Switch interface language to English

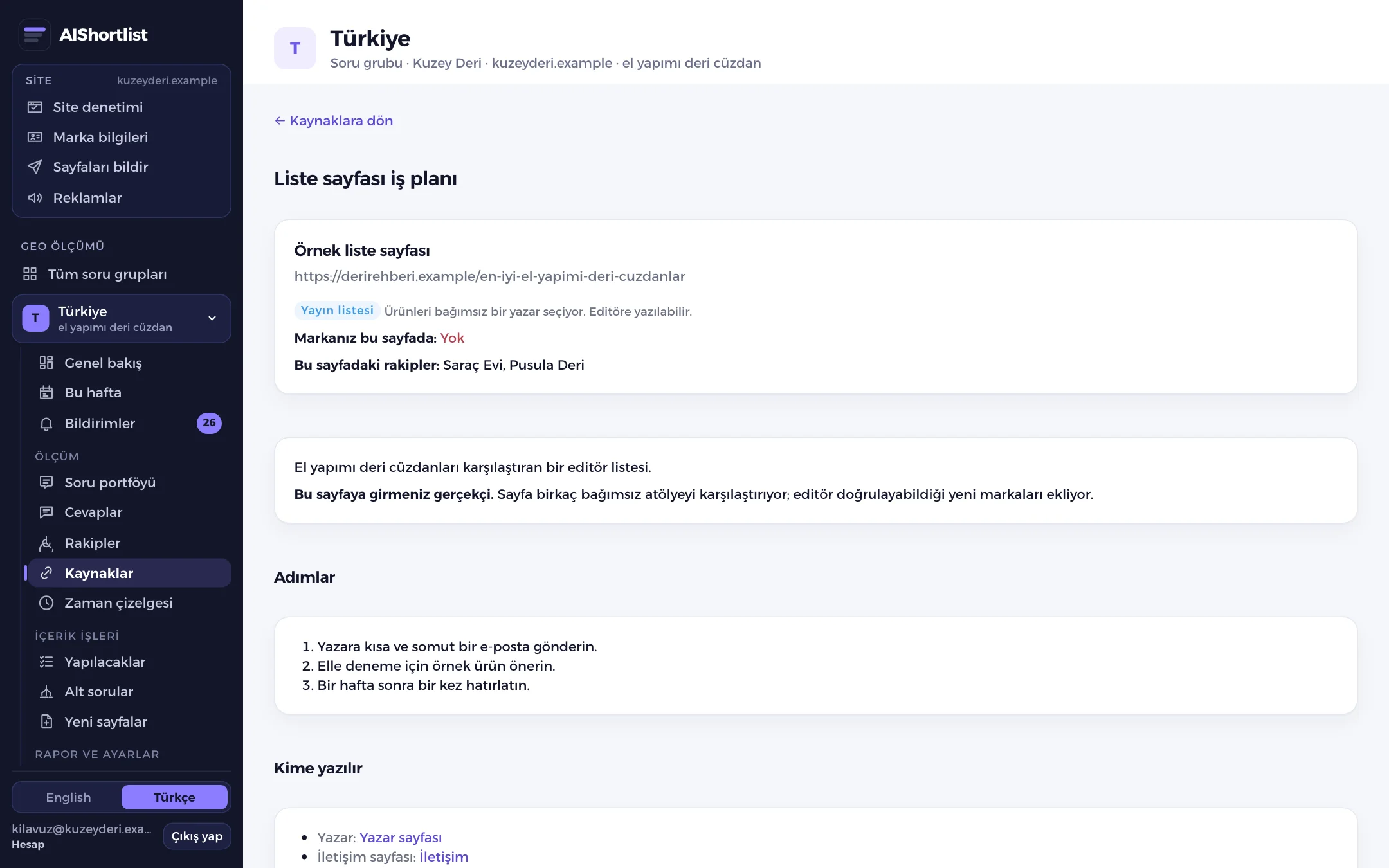coord(68,797)
